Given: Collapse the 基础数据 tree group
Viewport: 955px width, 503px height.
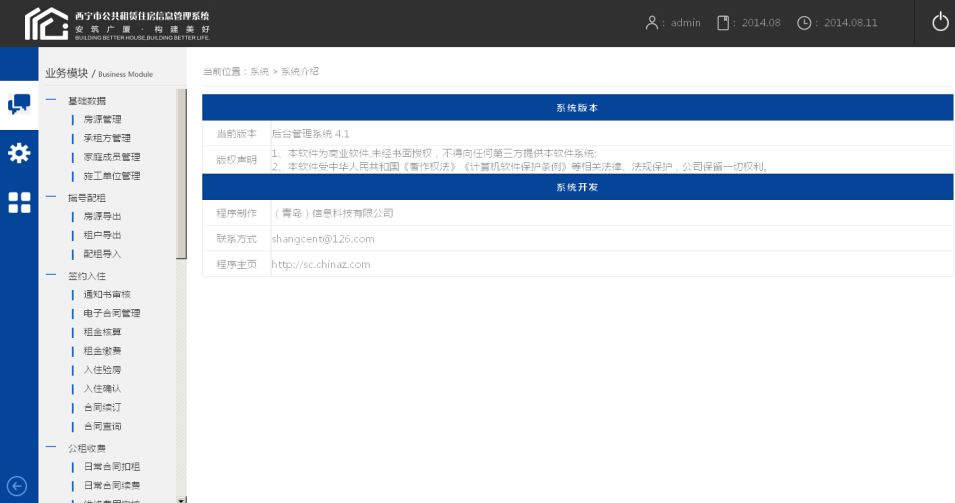Looking at the screenshot, I should pyautogui.click(x=50, y=100).
